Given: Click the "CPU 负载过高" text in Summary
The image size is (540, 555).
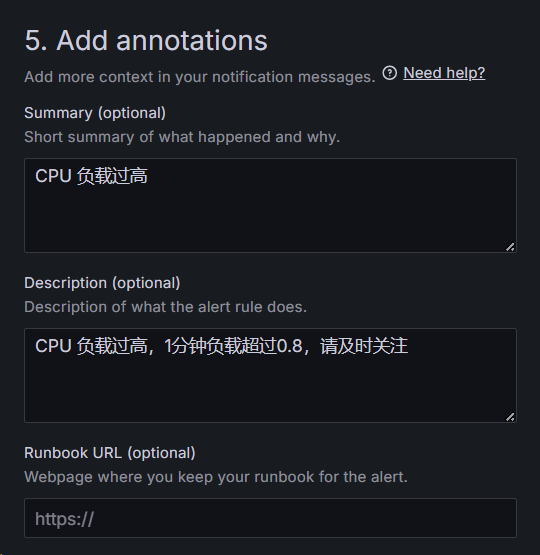Looking at the screenshot, I should click(91, 176).
